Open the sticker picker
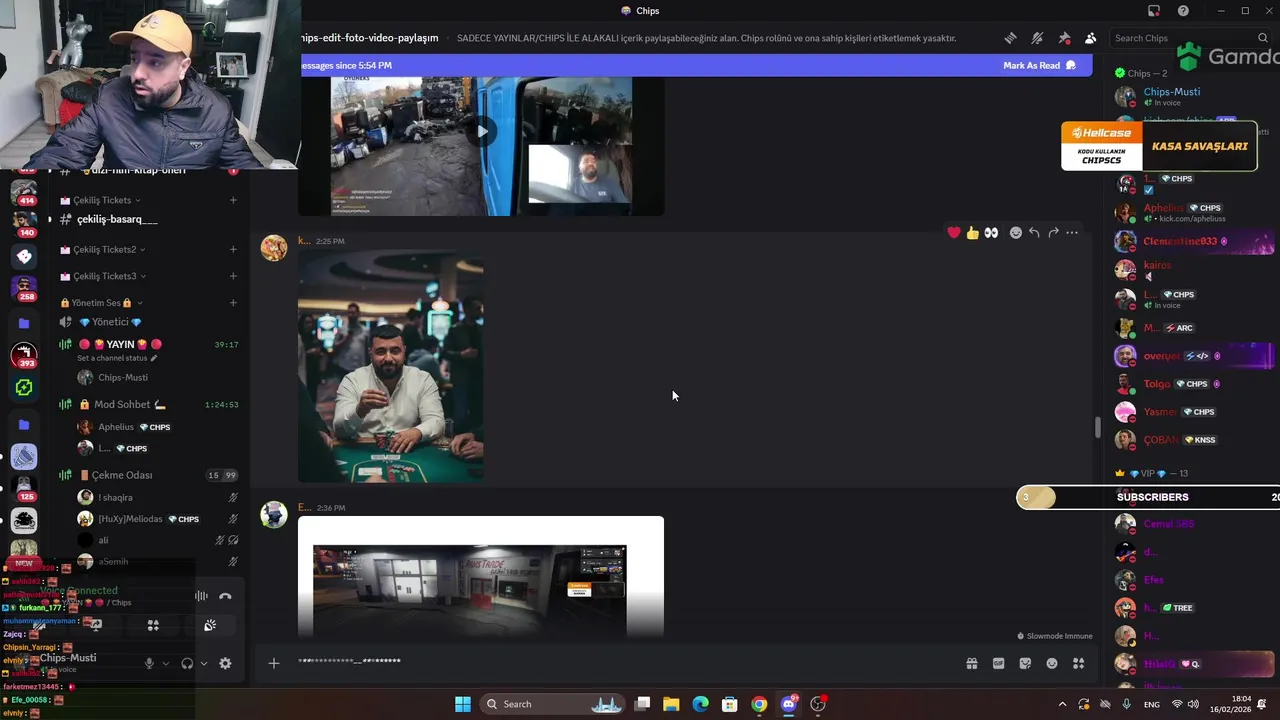Viewport: 1280px width, 720px height. (x=1025, y=663)
